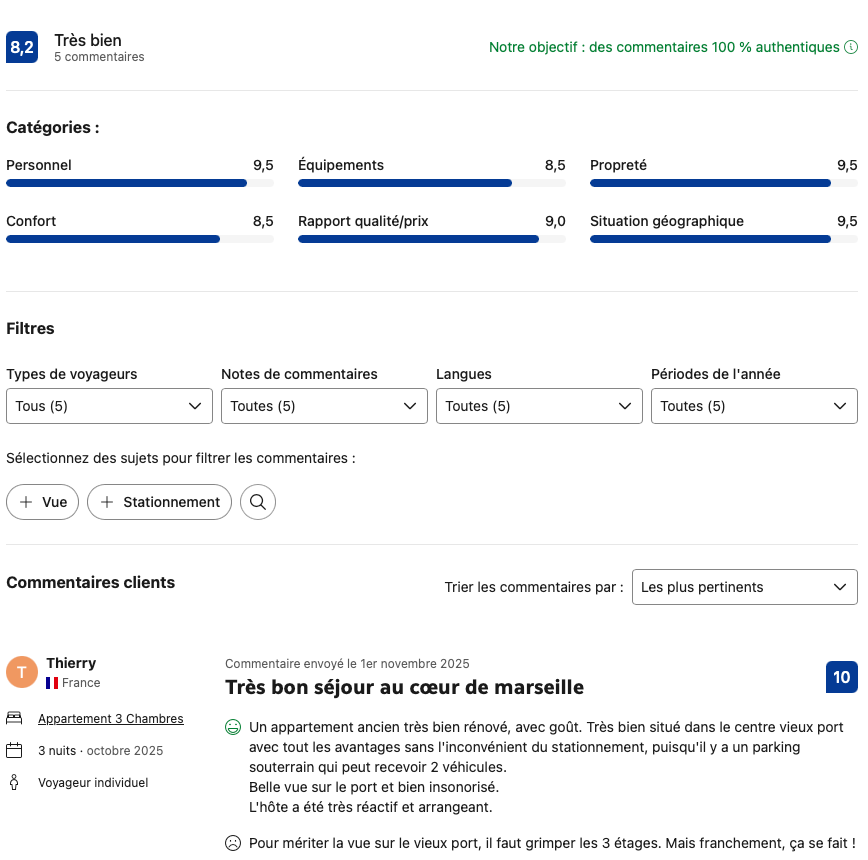
Task: Toggle the Vue topic filter chip
Action: point(43,502)
